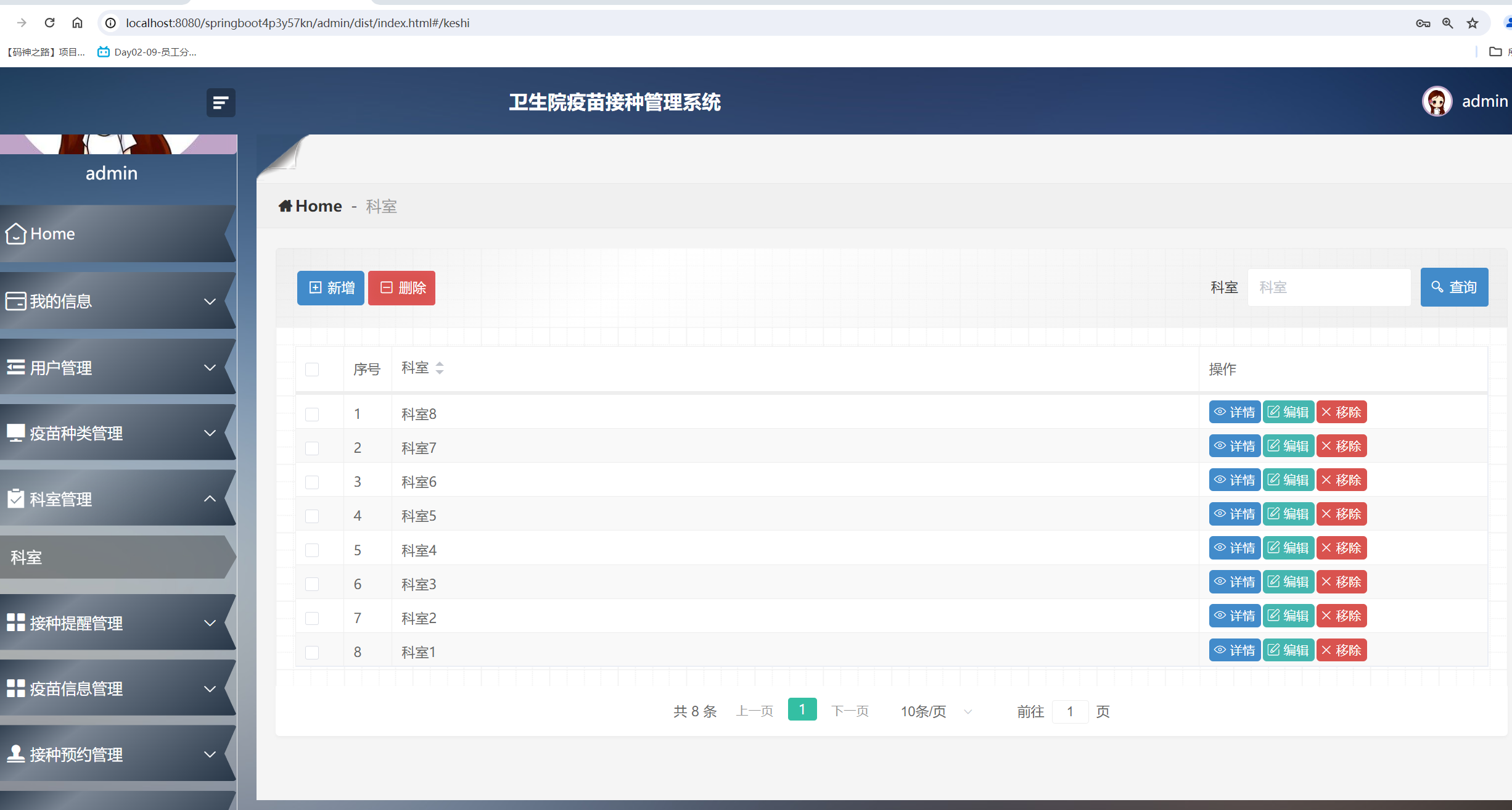
Task: Click the 疫苗种类管理 monitor icon
Action: point(15,433)
